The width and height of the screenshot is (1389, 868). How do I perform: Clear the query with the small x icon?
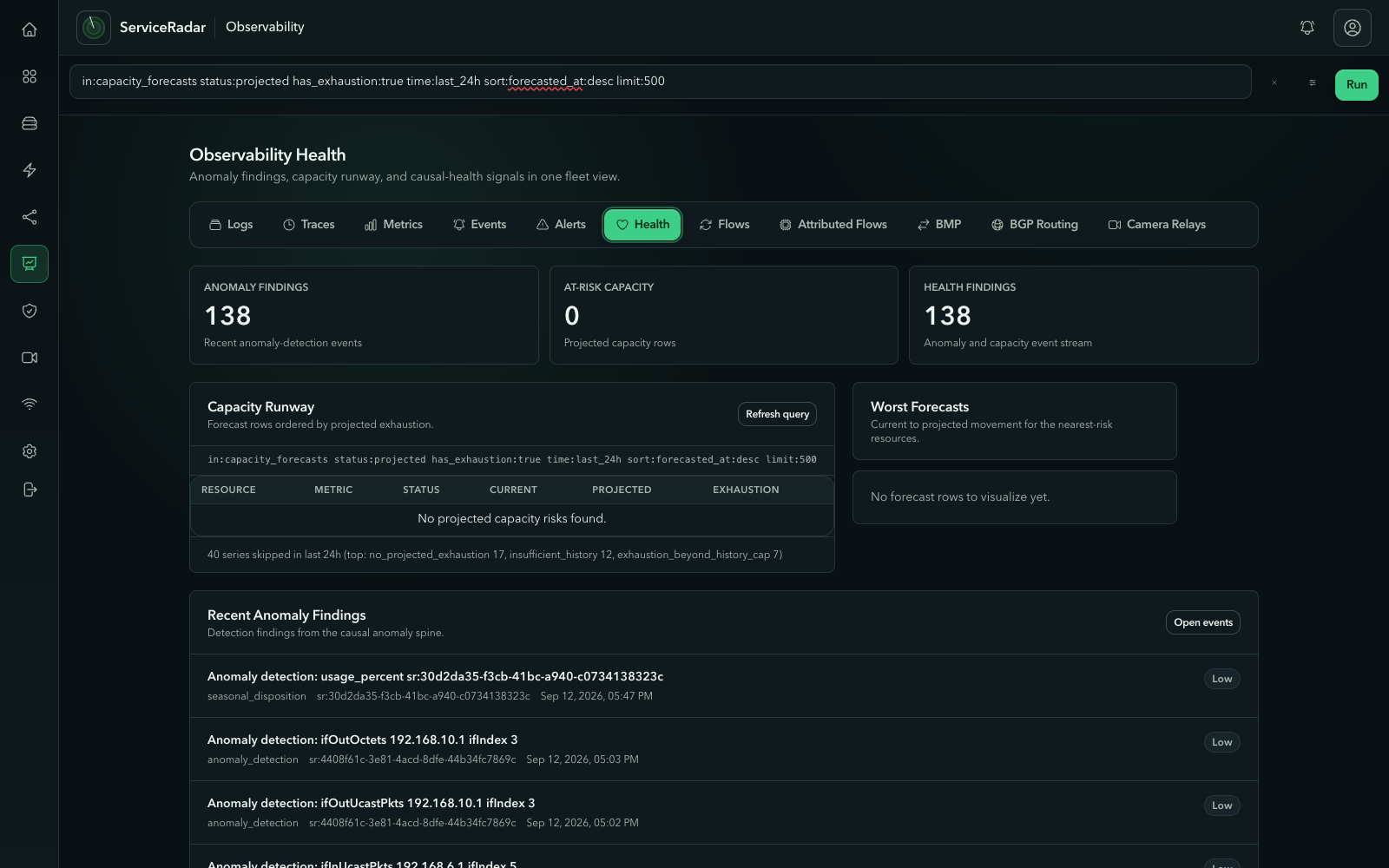(x=1274, y=83)
